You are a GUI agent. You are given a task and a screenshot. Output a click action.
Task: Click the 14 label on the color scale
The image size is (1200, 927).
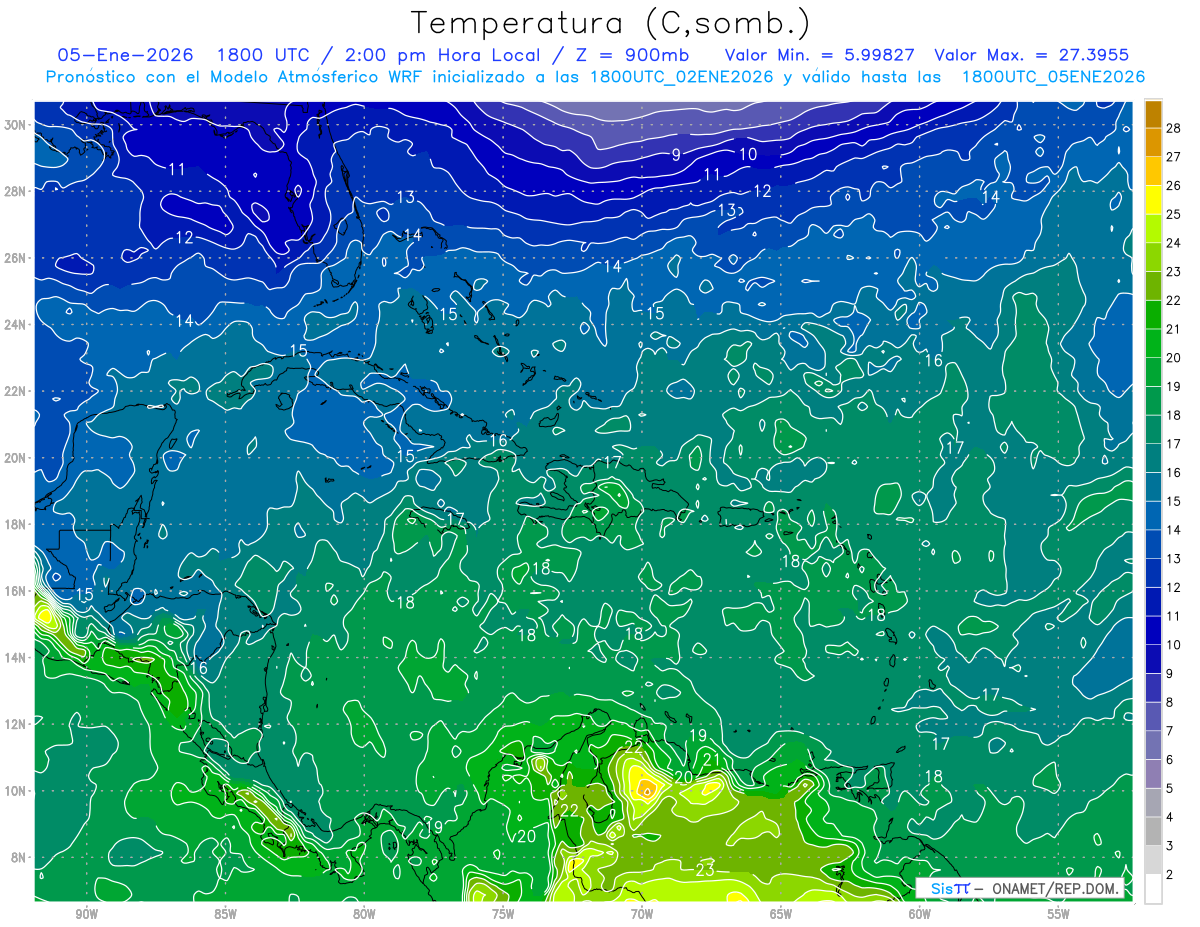point(1174,530)
